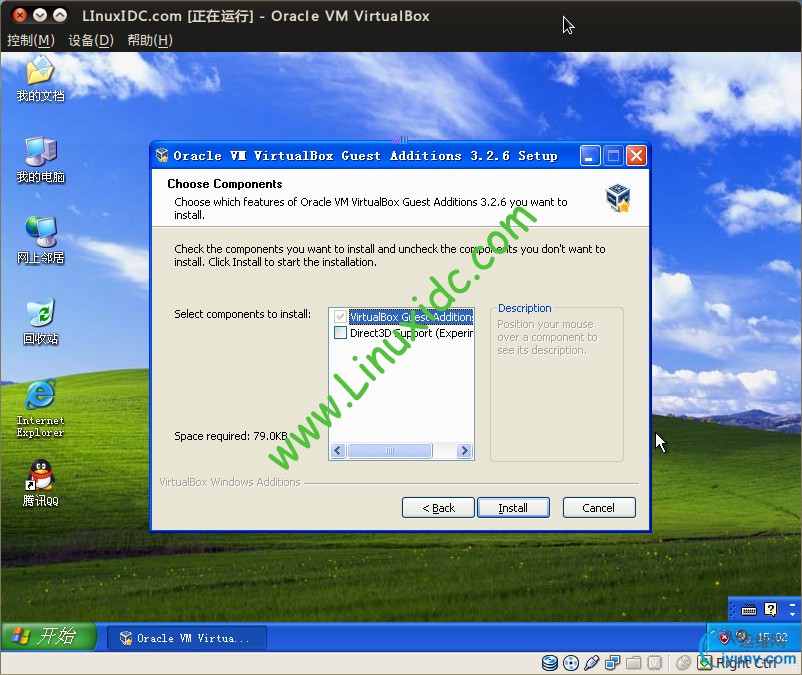Open the 控制(M) menu
Screen dimensions: 802x675
coord(31,40)
